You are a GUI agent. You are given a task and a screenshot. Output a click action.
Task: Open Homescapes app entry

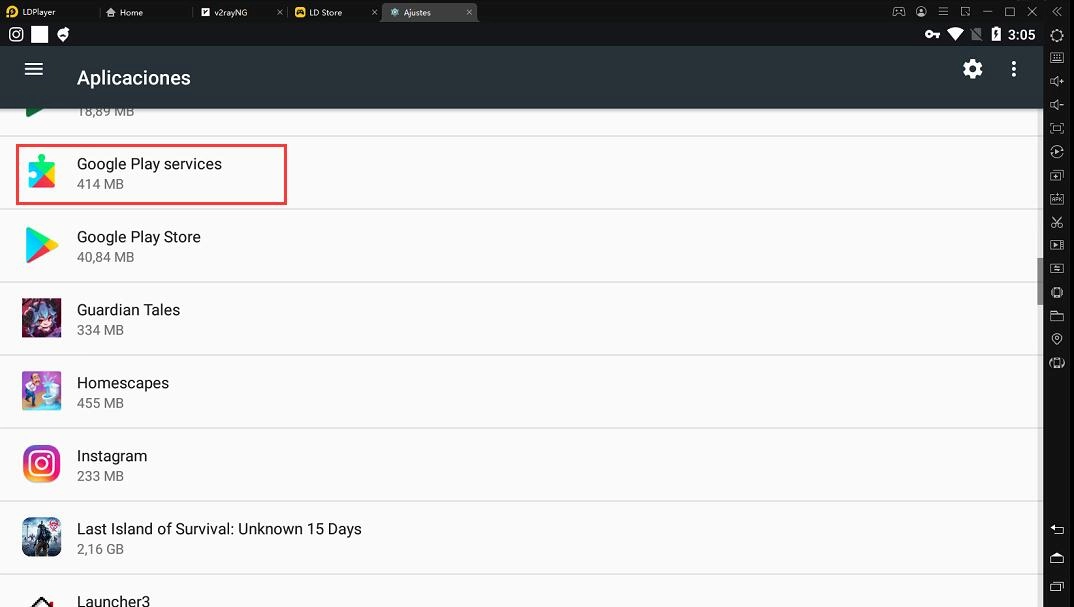[x=521, y=392]
